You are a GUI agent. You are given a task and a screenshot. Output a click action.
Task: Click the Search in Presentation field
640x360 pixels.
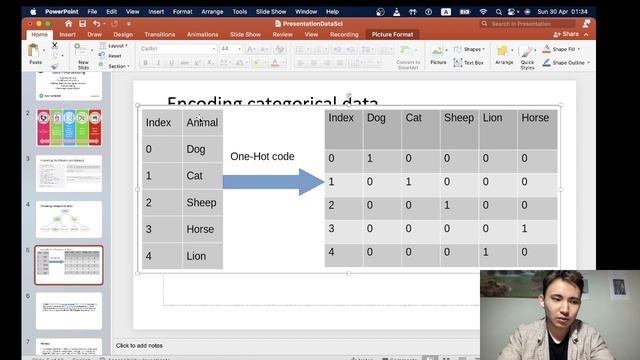tap(528, 24)
